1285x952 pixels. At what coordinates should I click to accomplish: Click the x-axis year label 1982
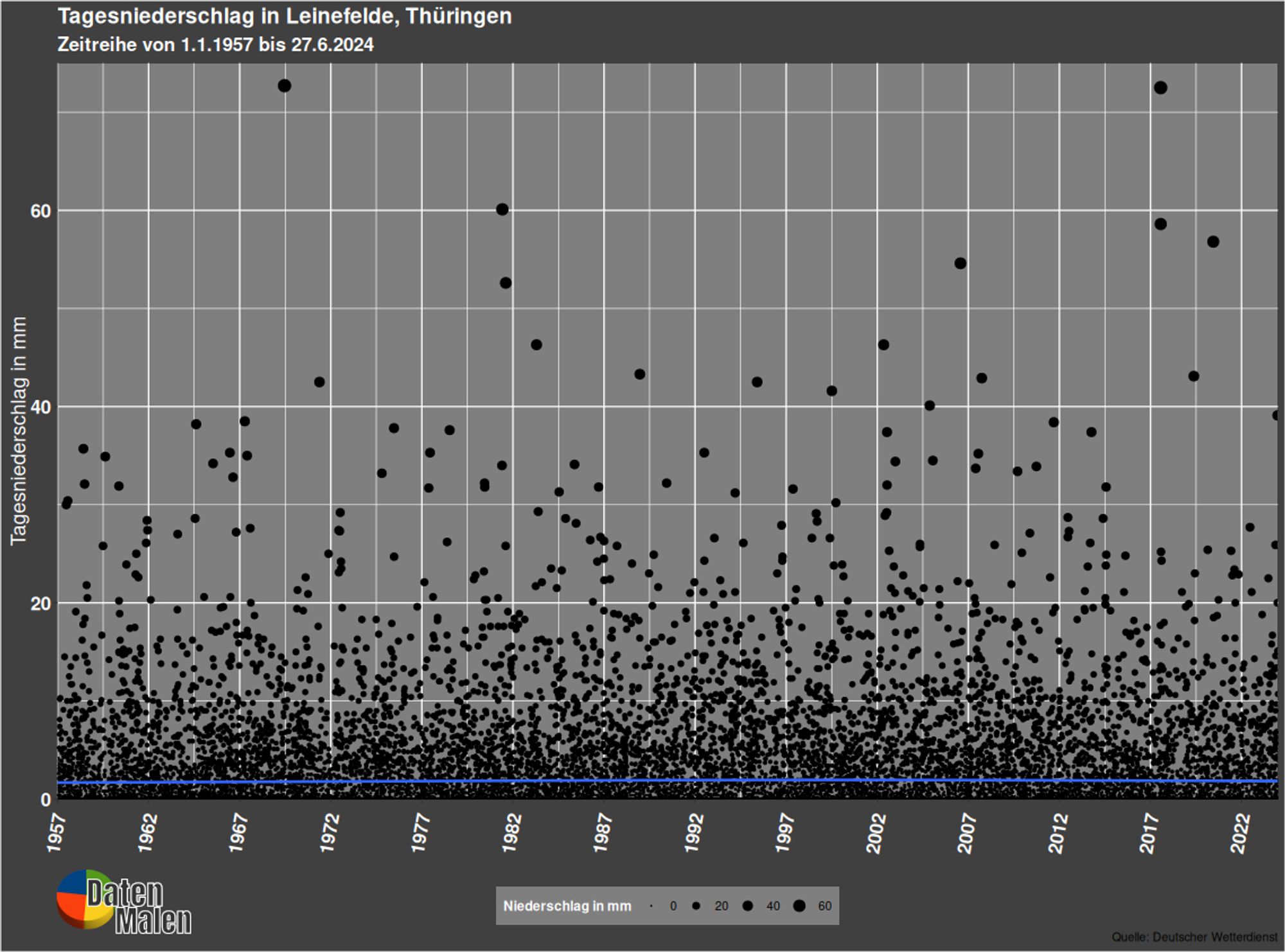(511, 833)
